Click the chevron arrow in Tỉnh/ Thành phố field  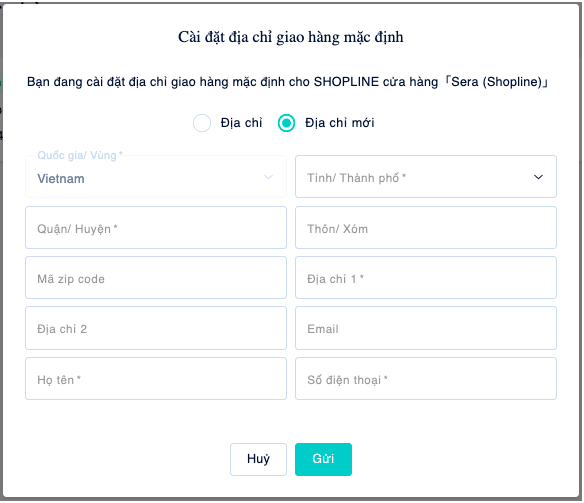(x=538, y=177)
